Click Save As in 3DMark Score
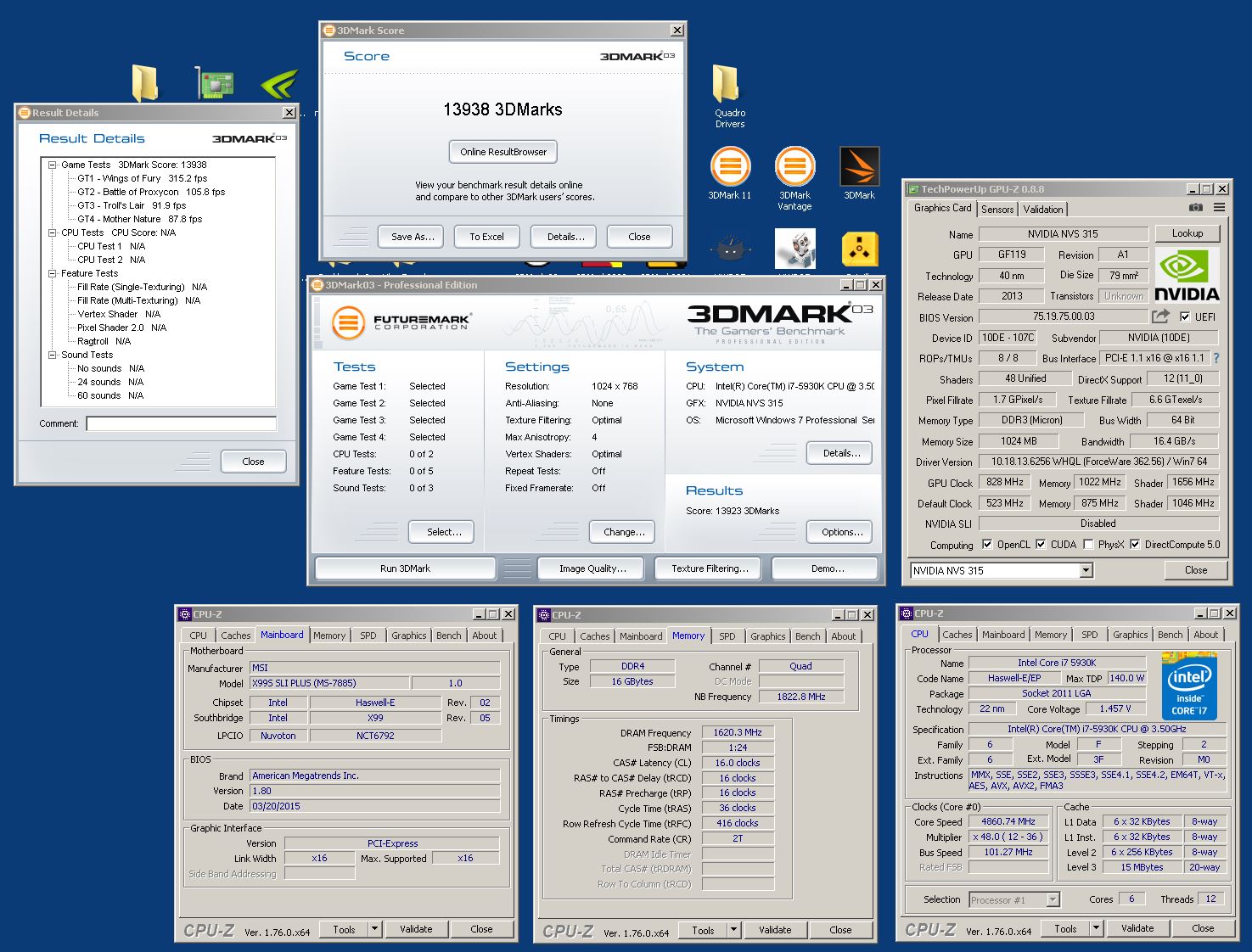Screen dimensions: 1252x952 point(413,237)
